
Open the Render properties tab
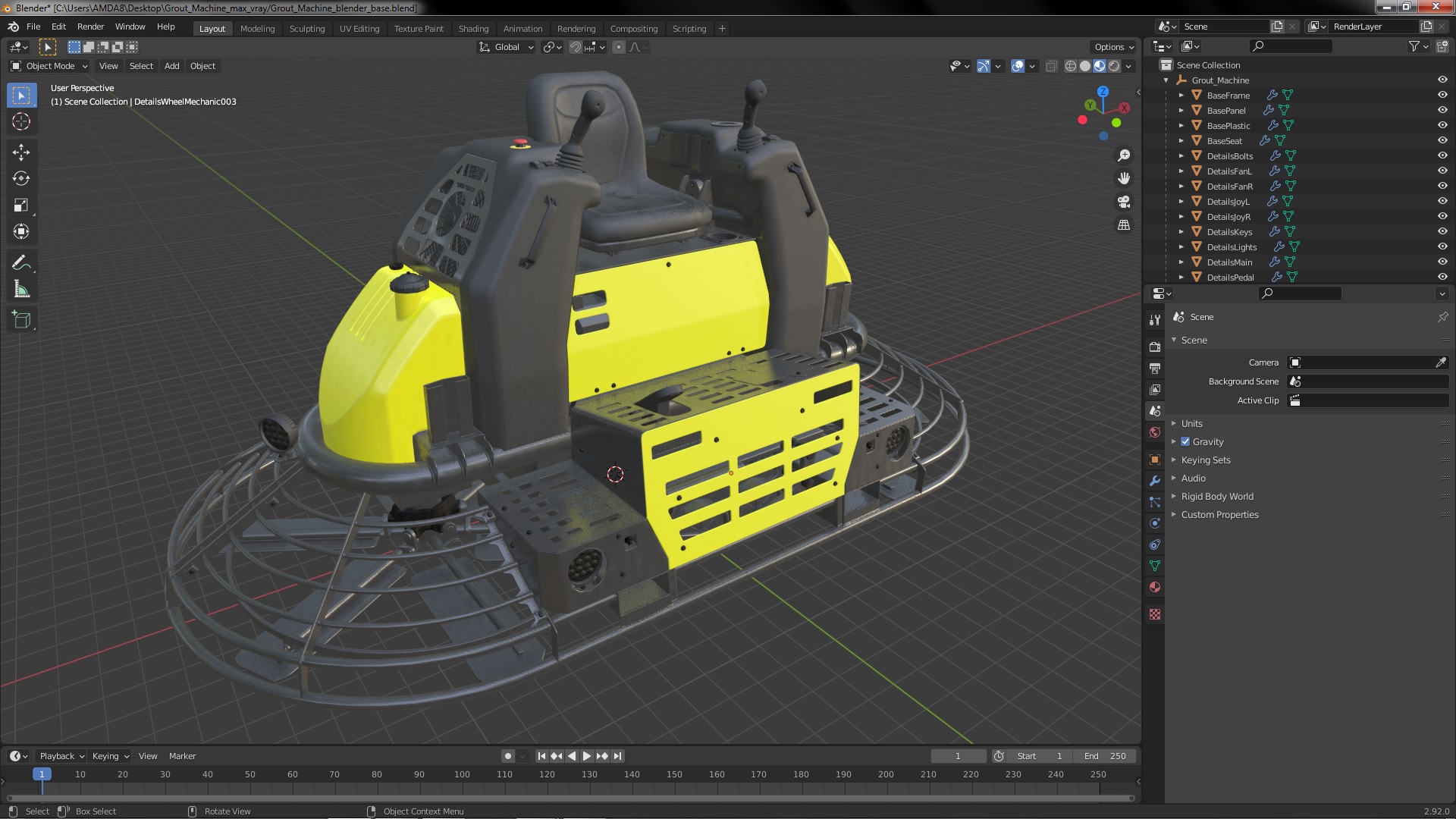pos(1155,347)
